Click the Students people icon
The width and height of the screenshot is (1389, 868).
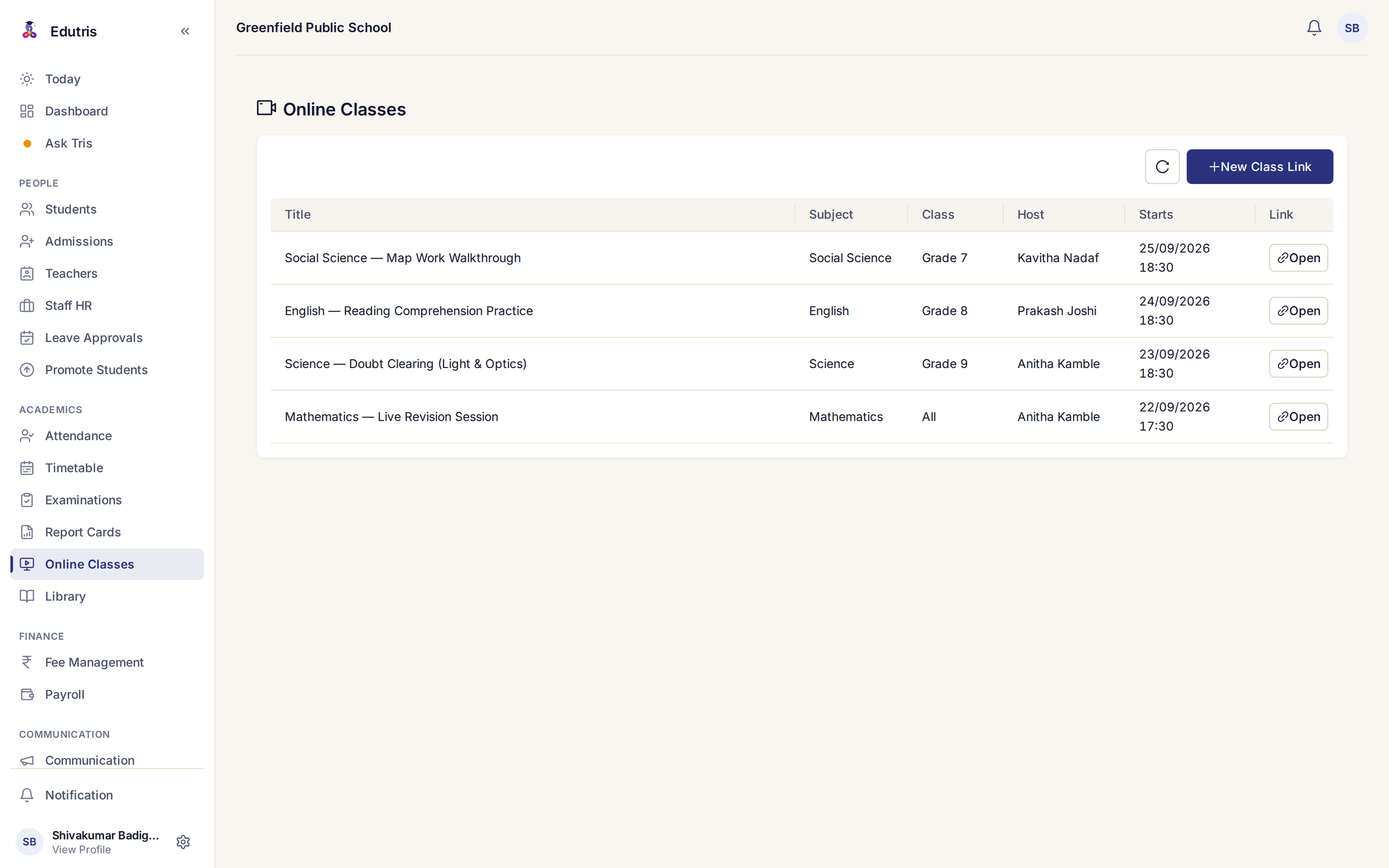pyautogui.click(x=27, y=209)
